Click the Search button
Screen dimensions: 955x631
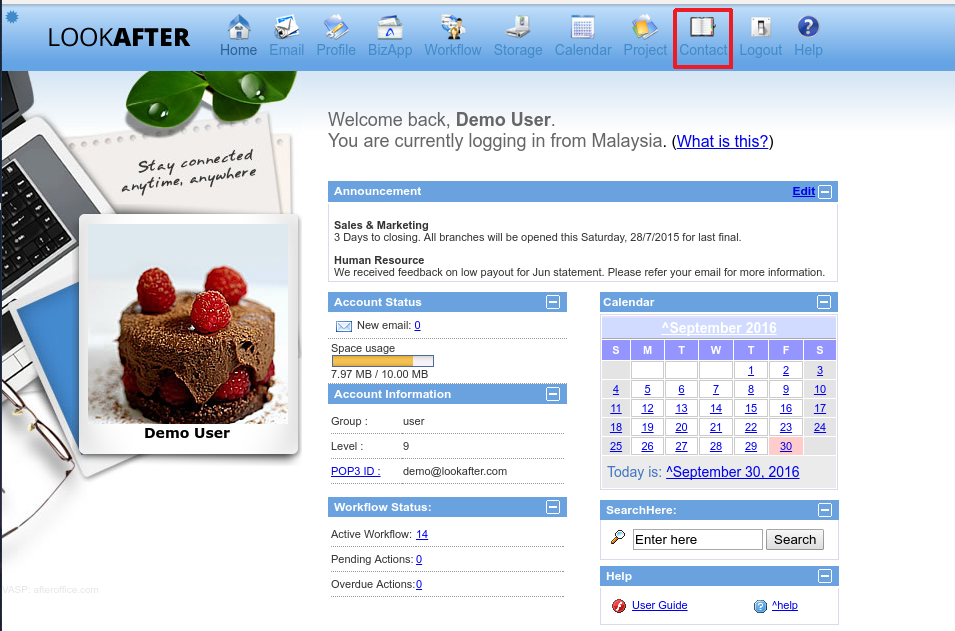click(795, 540)
